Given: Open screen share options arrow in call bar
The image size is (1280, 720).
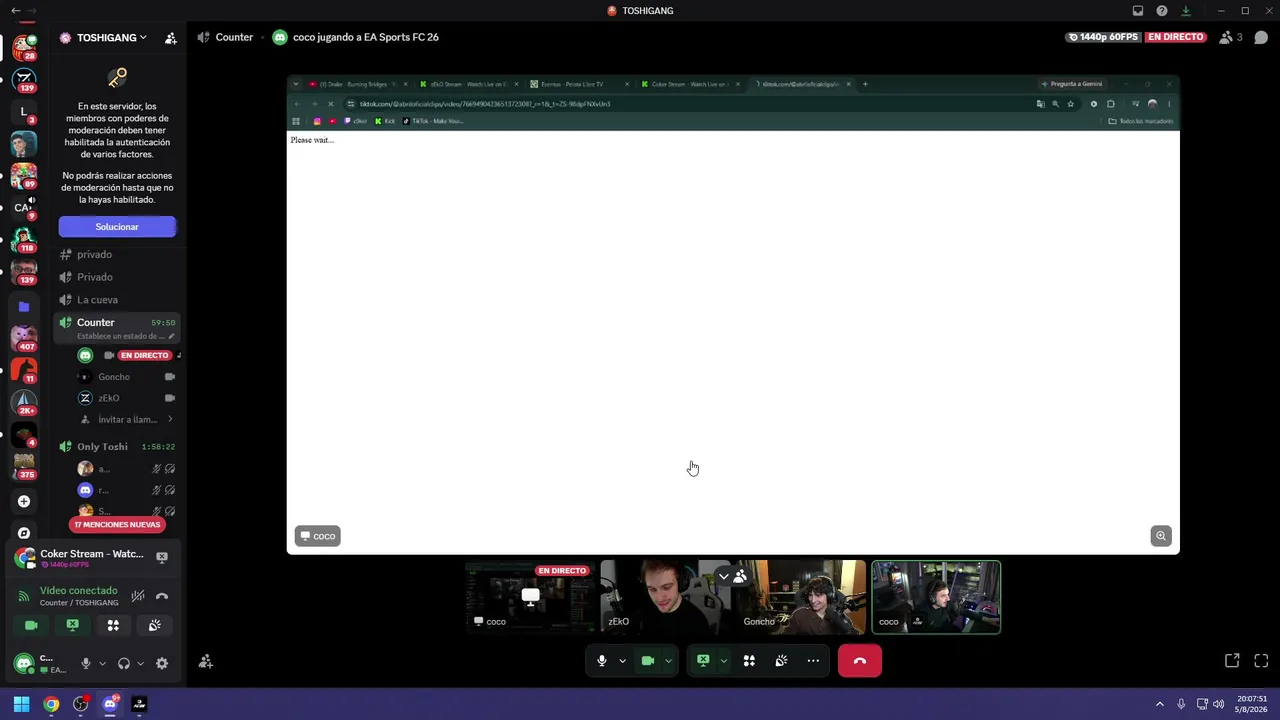Looking at the screenshot, I should 723,661.
